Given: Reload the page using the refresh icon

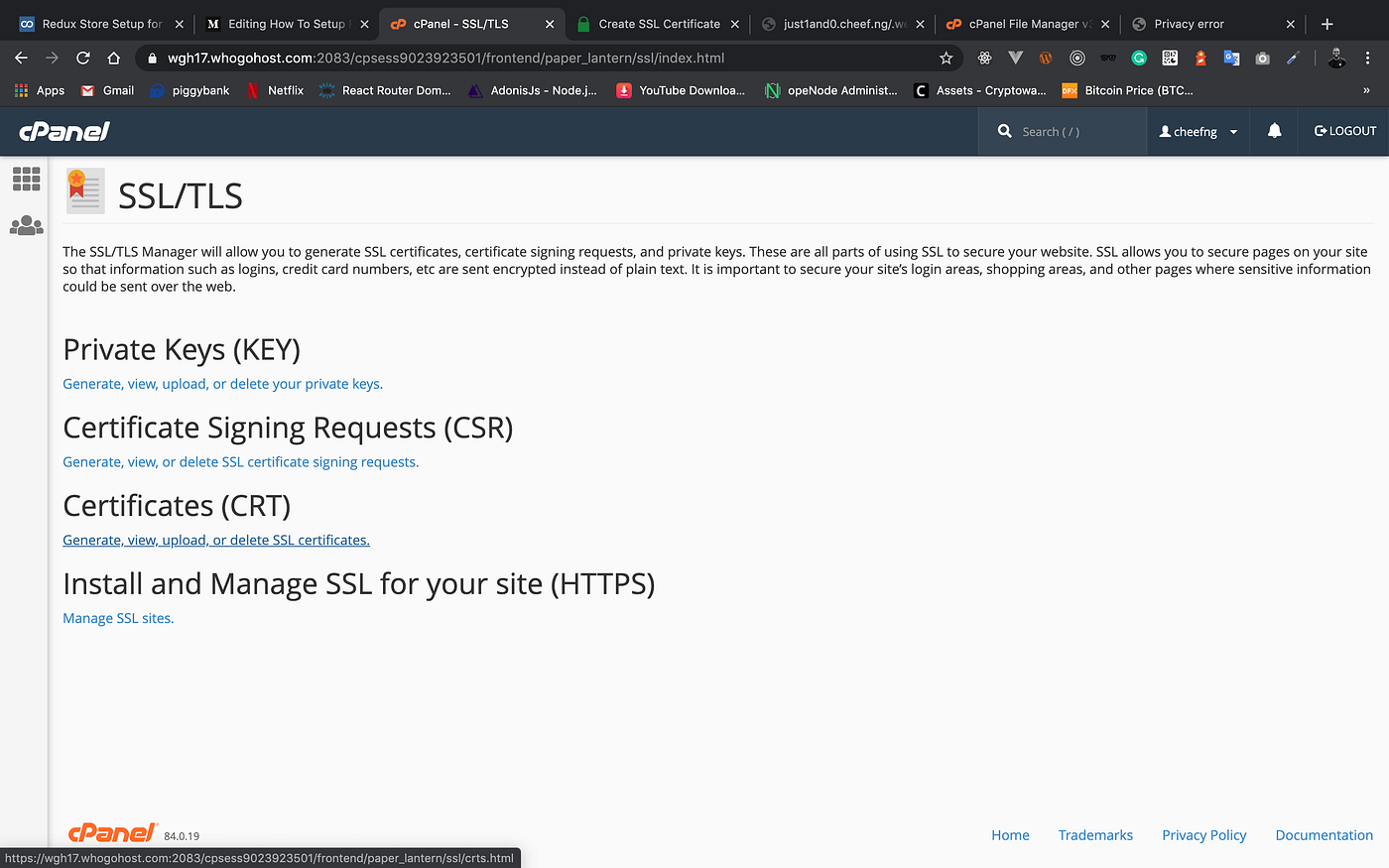Looking at the screenshot, I should tap(83, 59).
